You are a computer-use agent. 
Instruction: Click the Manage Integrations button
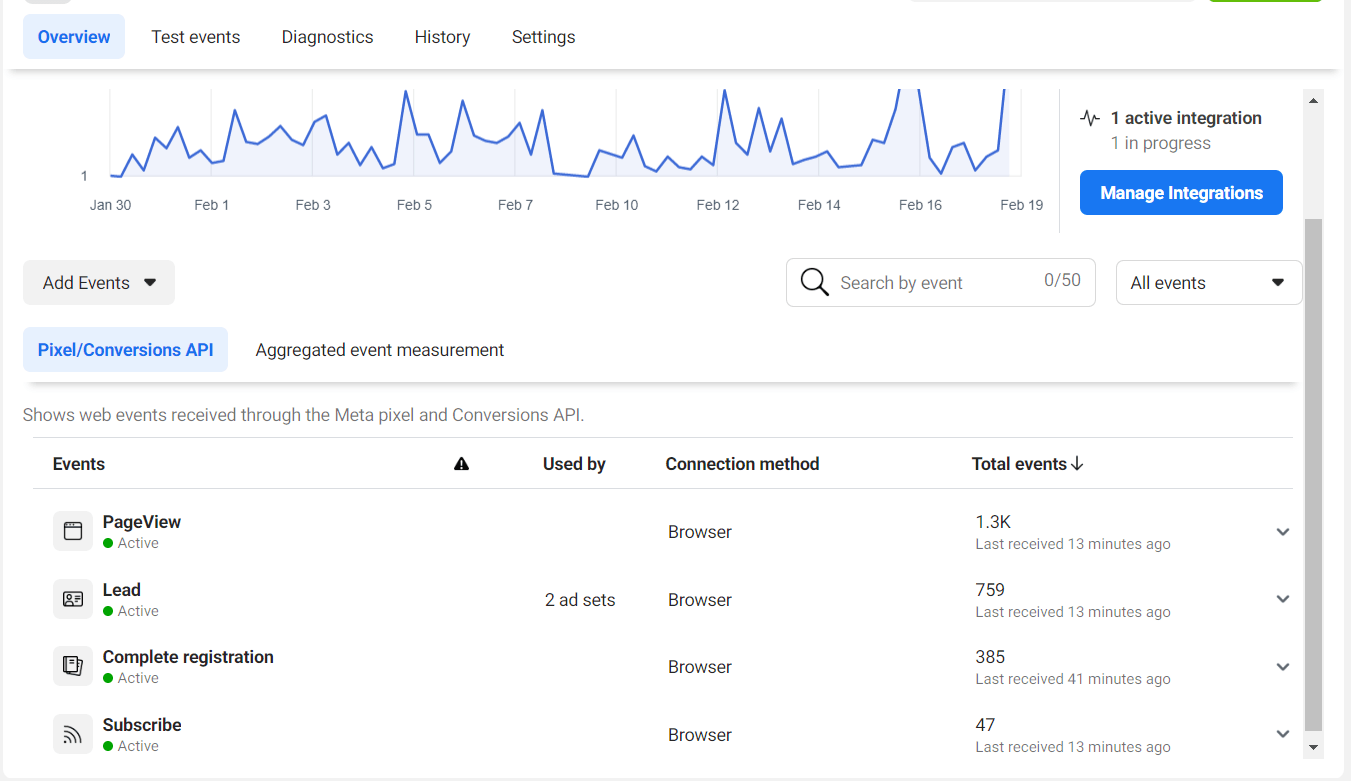[x=1181, y=193]
